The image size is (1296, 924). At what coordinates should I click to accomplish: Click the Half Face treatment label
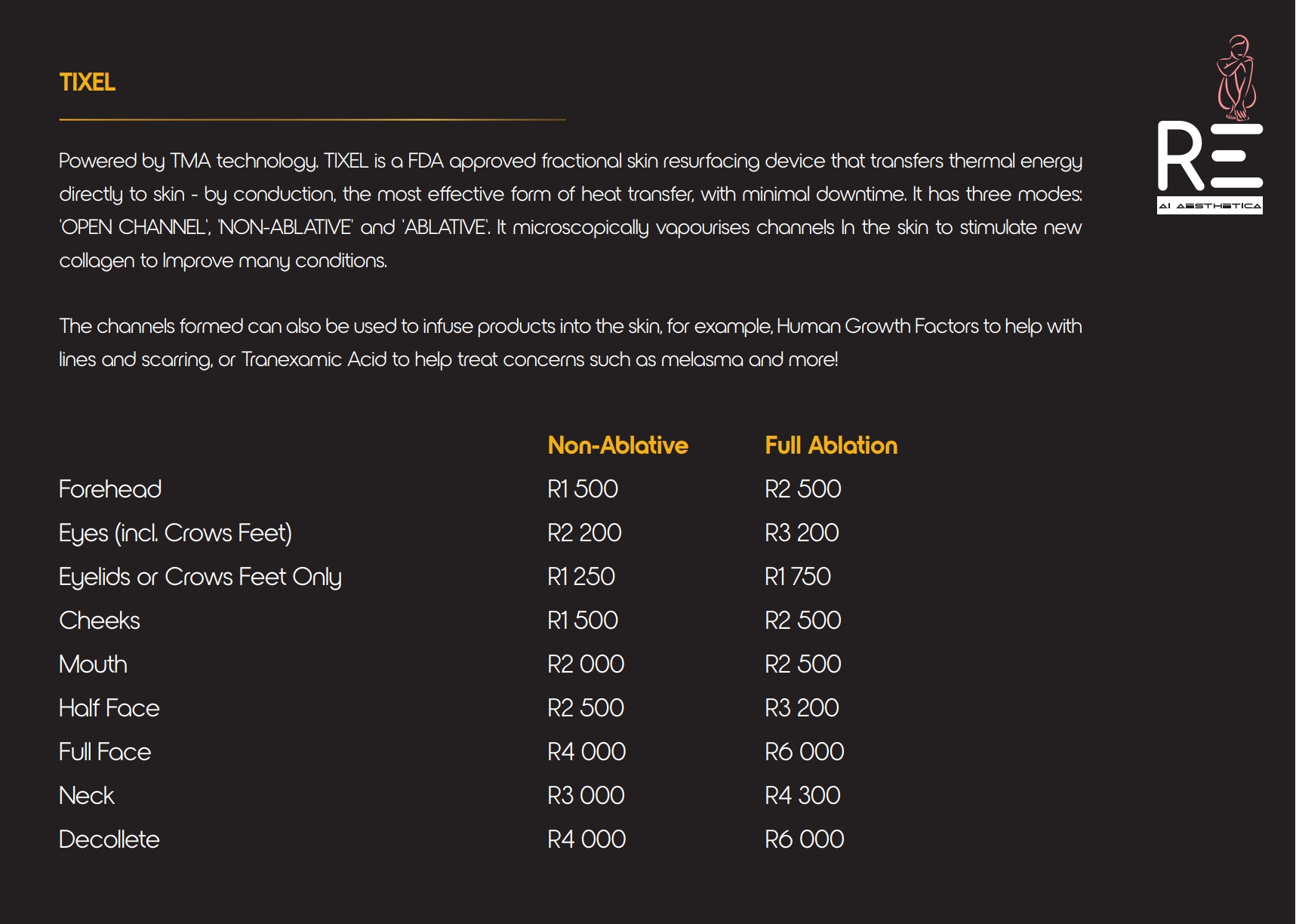(x=109, y=708)
